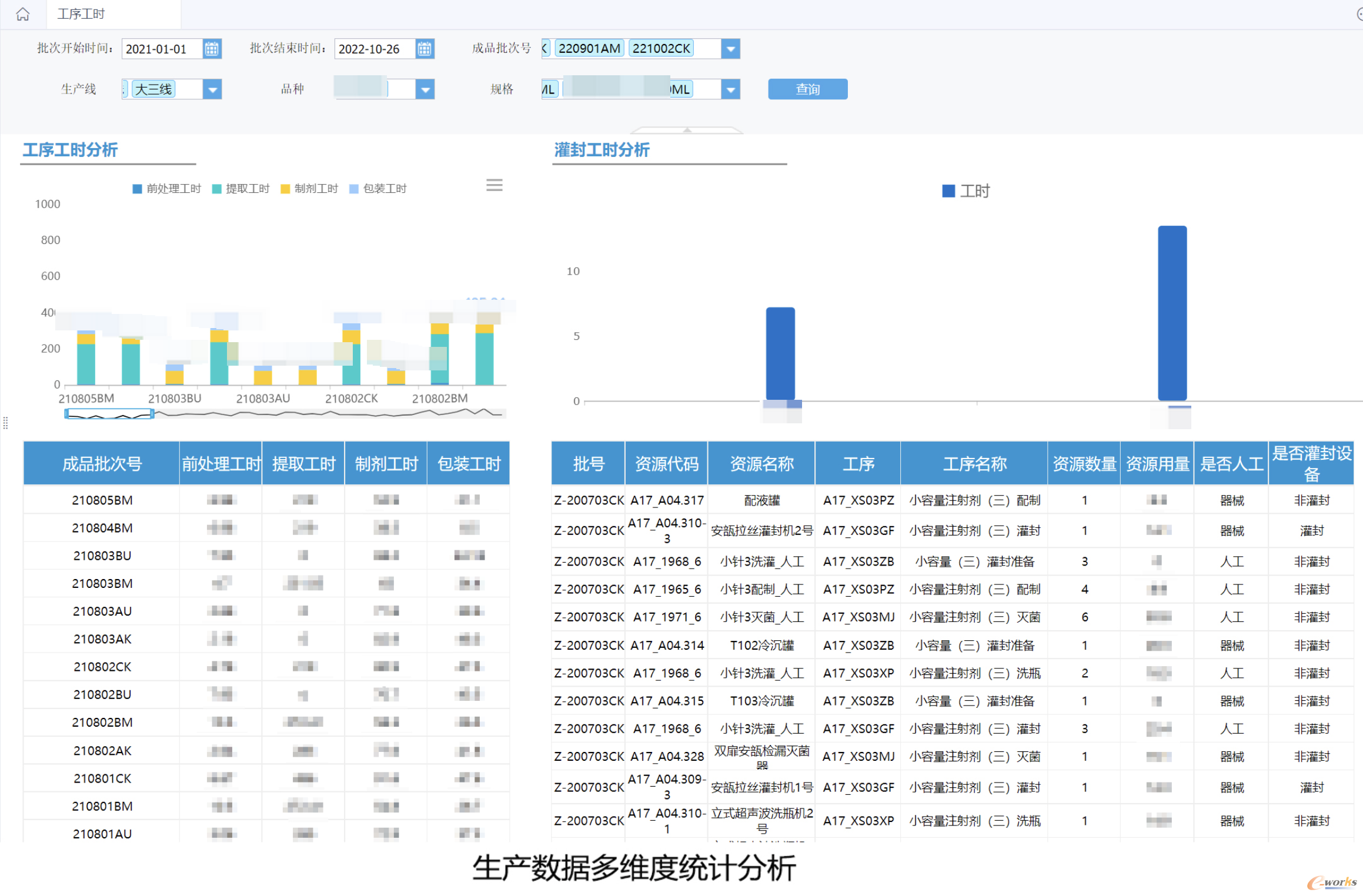Select the 大三线 production line tag
Screen dimensions: 1363x896
point(153,89)
